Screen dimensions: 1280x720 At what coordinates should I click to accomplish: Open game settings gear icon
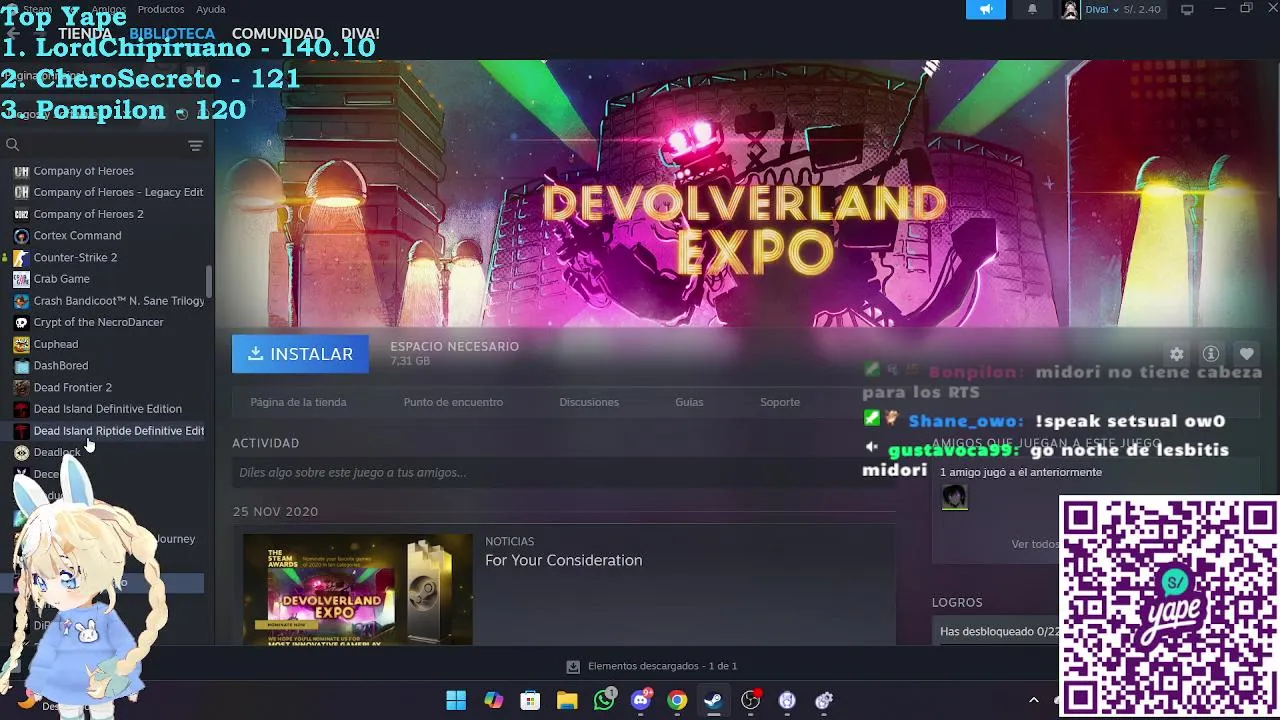click(1177, 354)
